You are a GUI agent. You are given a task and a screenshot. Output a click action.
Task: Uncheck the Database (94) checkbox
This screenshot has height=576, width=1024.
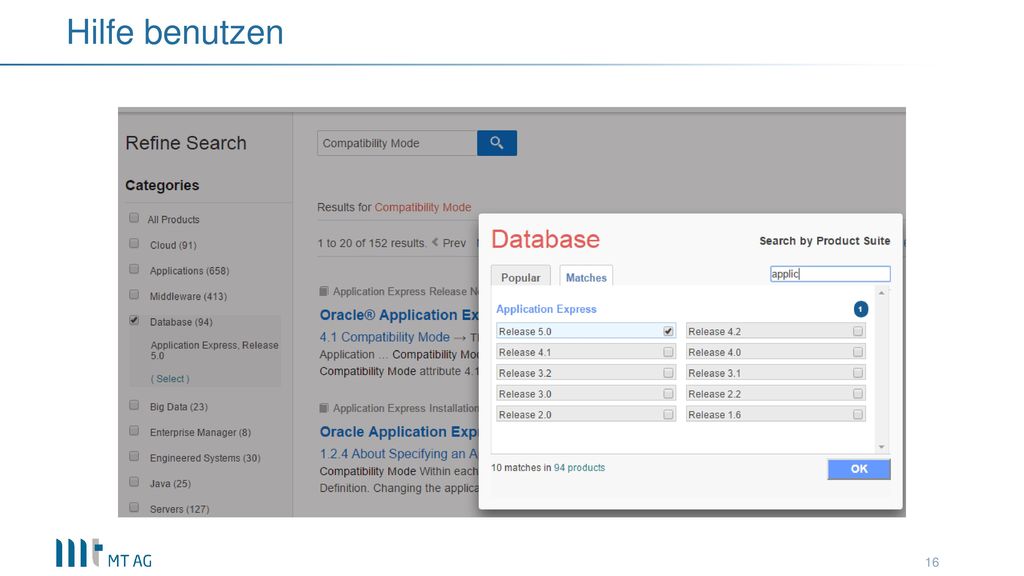(x=134, y=321)
